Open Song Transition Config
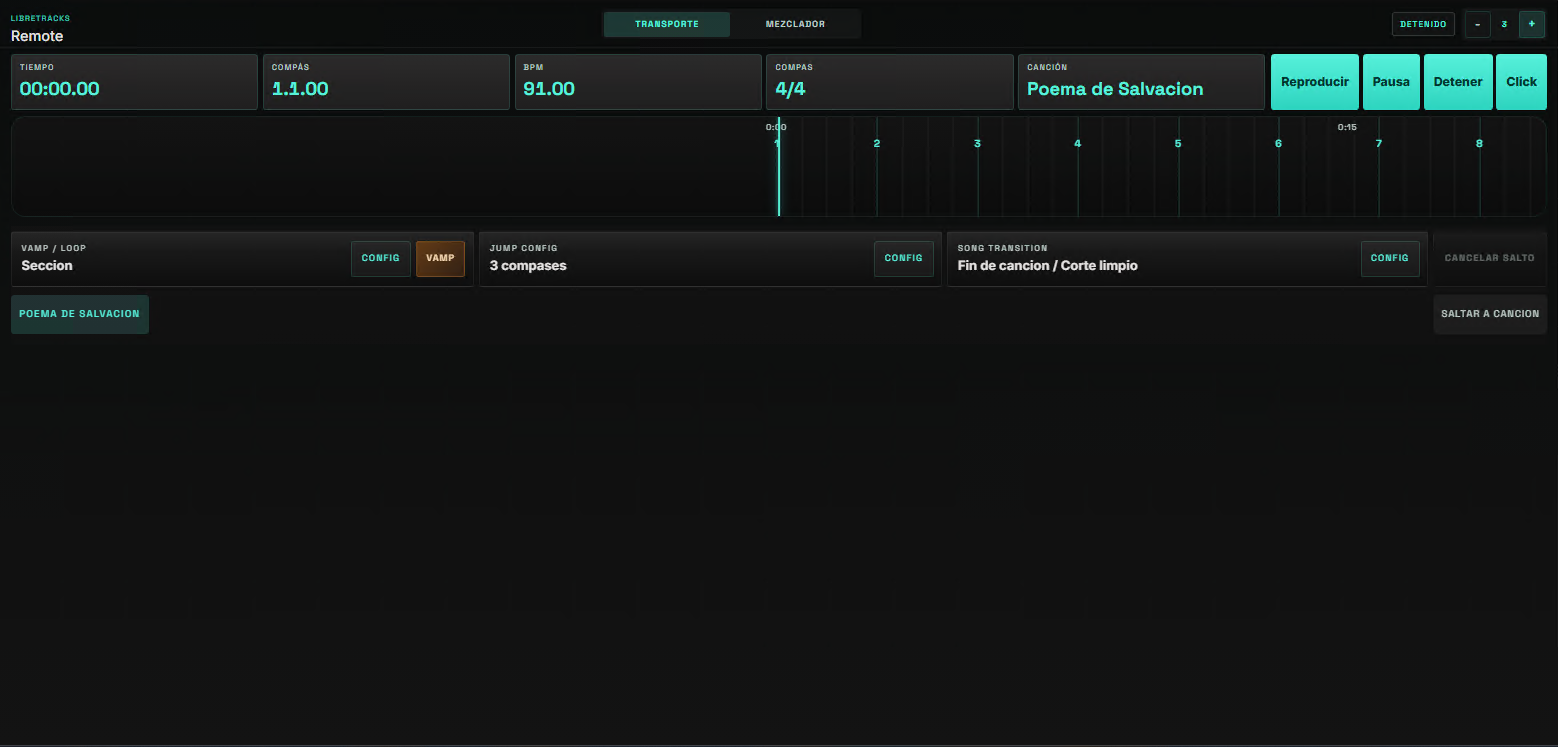 1390,258
